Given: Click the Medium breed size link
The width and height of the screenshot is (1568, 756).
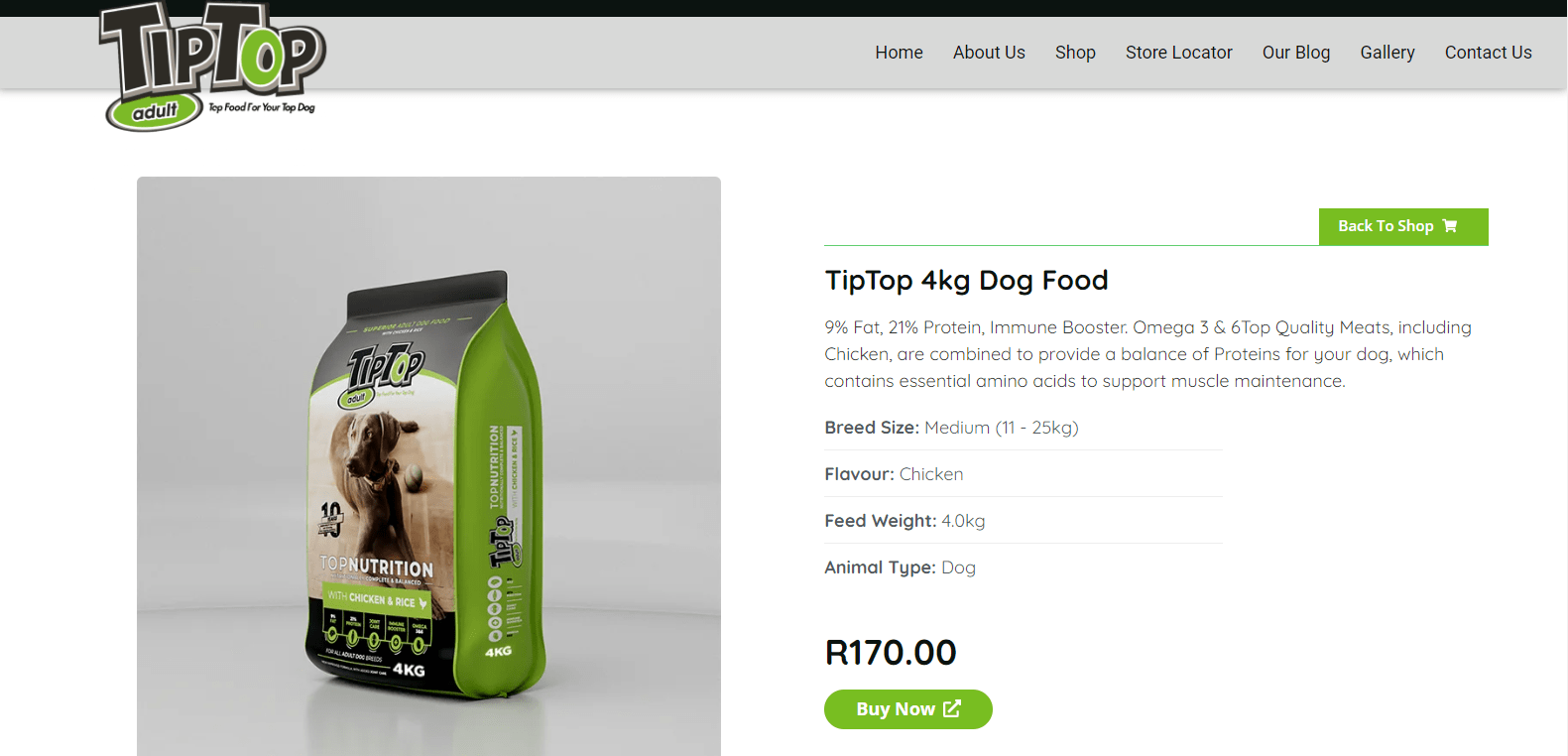Looking at the screenshot, I should 957,428.
